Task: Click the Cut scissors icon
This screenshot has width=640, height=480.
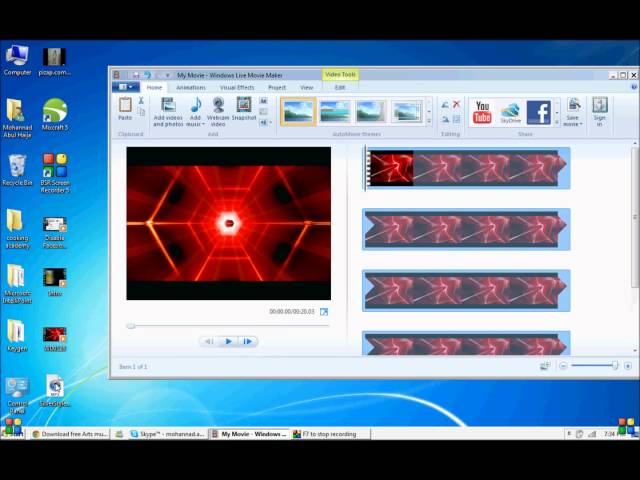Action: pyautogui.click(x=141, y=100)
